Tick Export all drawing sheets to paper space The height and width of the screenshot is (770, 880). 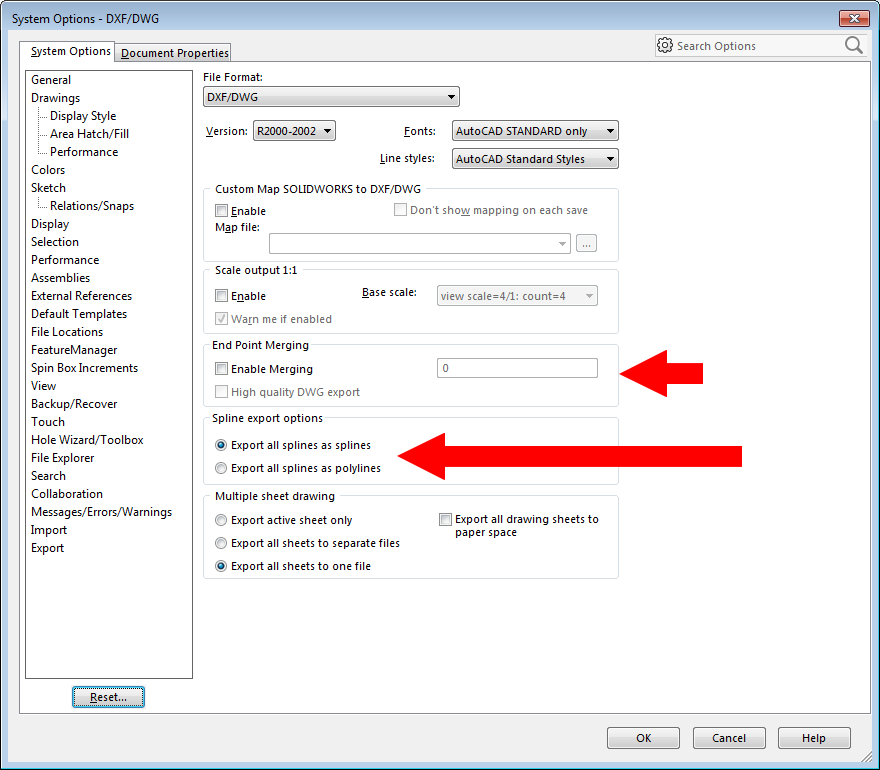click(x=446, y=520)
